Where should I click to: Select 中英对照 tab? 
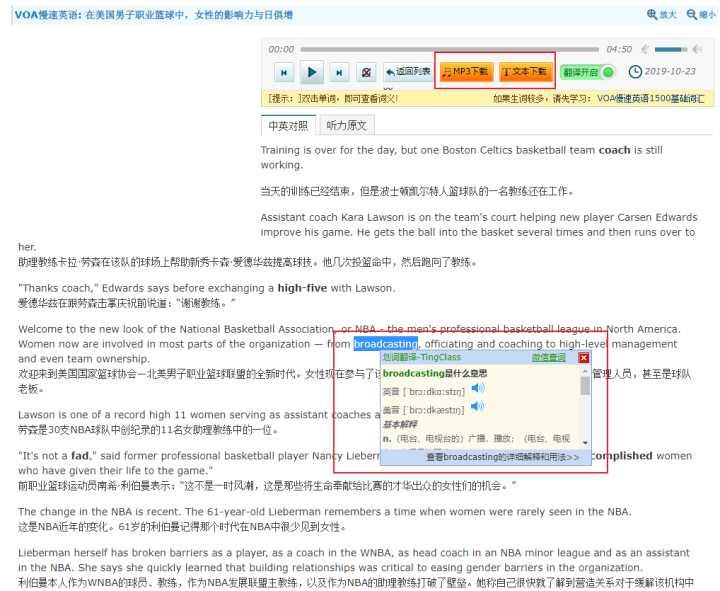tap(288, 125)
